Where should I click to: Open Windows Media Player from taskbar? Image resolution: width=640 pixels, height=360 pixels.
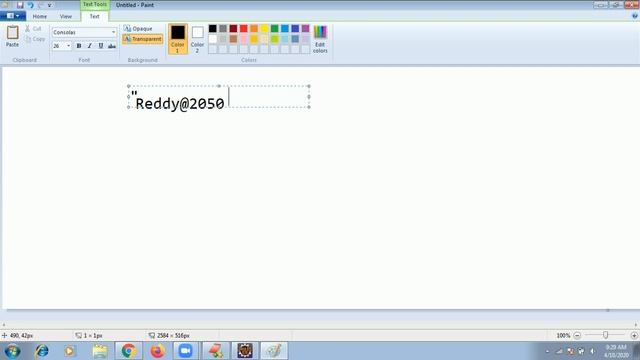[69, 351]
